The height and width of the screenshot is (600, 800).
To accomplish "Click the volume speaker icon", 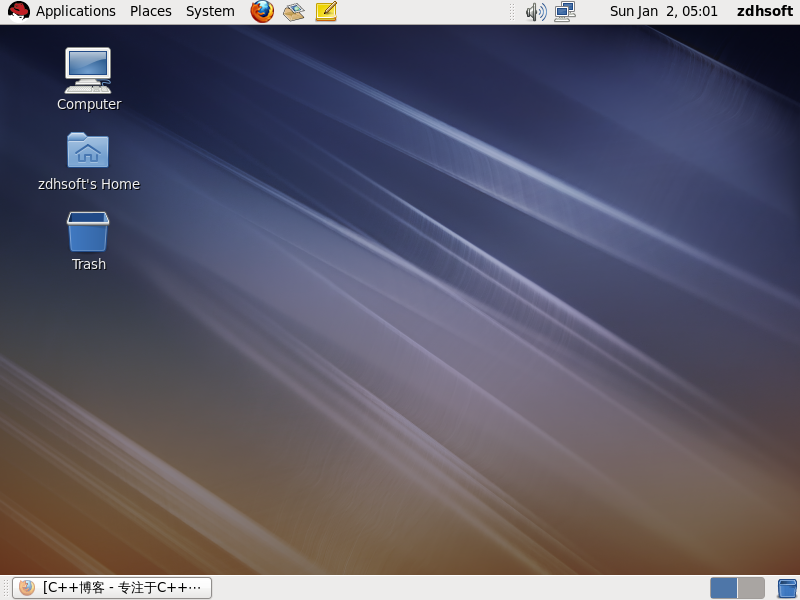I will [536, 11].
